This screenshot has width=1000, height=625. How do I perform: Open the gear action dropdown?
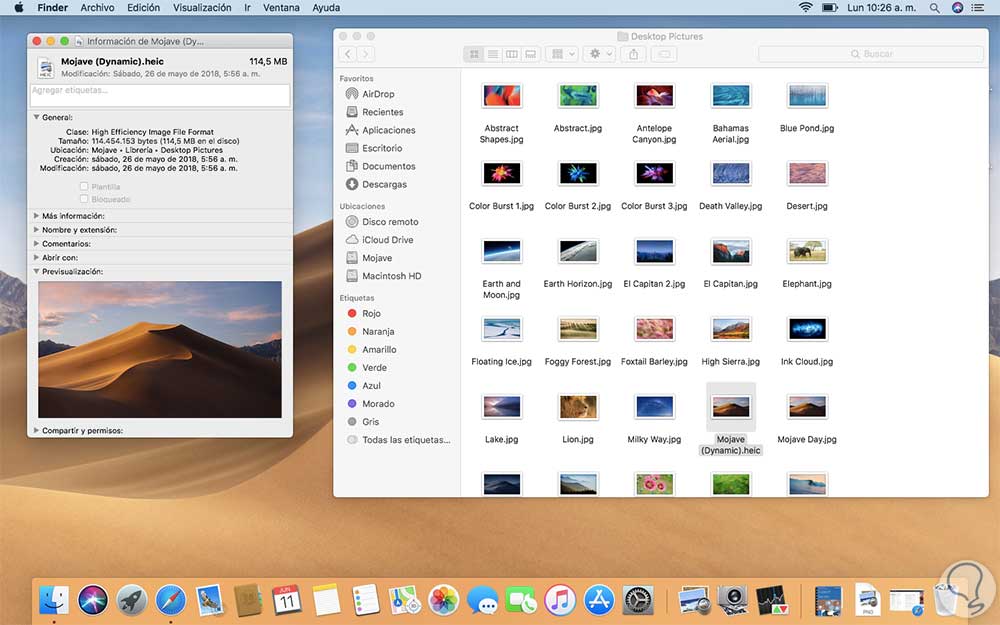tap(598, 54)
